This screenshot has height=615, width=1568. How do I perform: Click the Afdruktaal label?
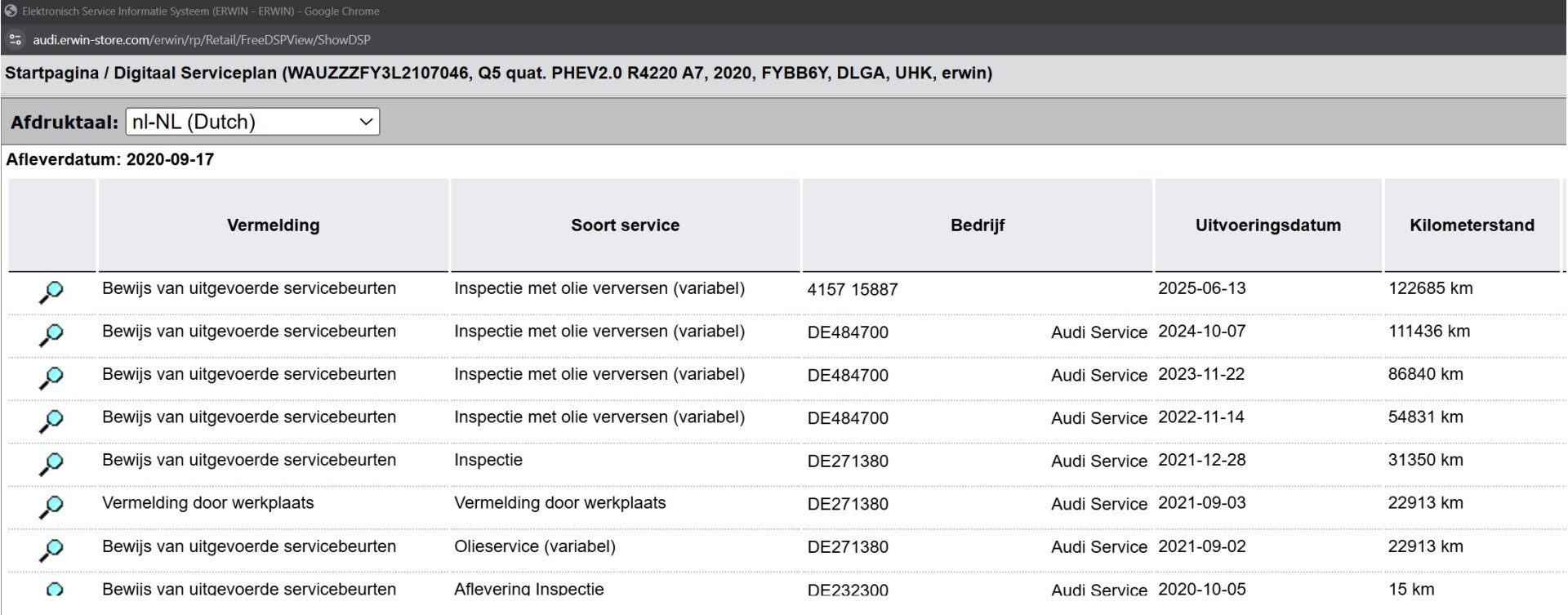(x=65, y=123)
